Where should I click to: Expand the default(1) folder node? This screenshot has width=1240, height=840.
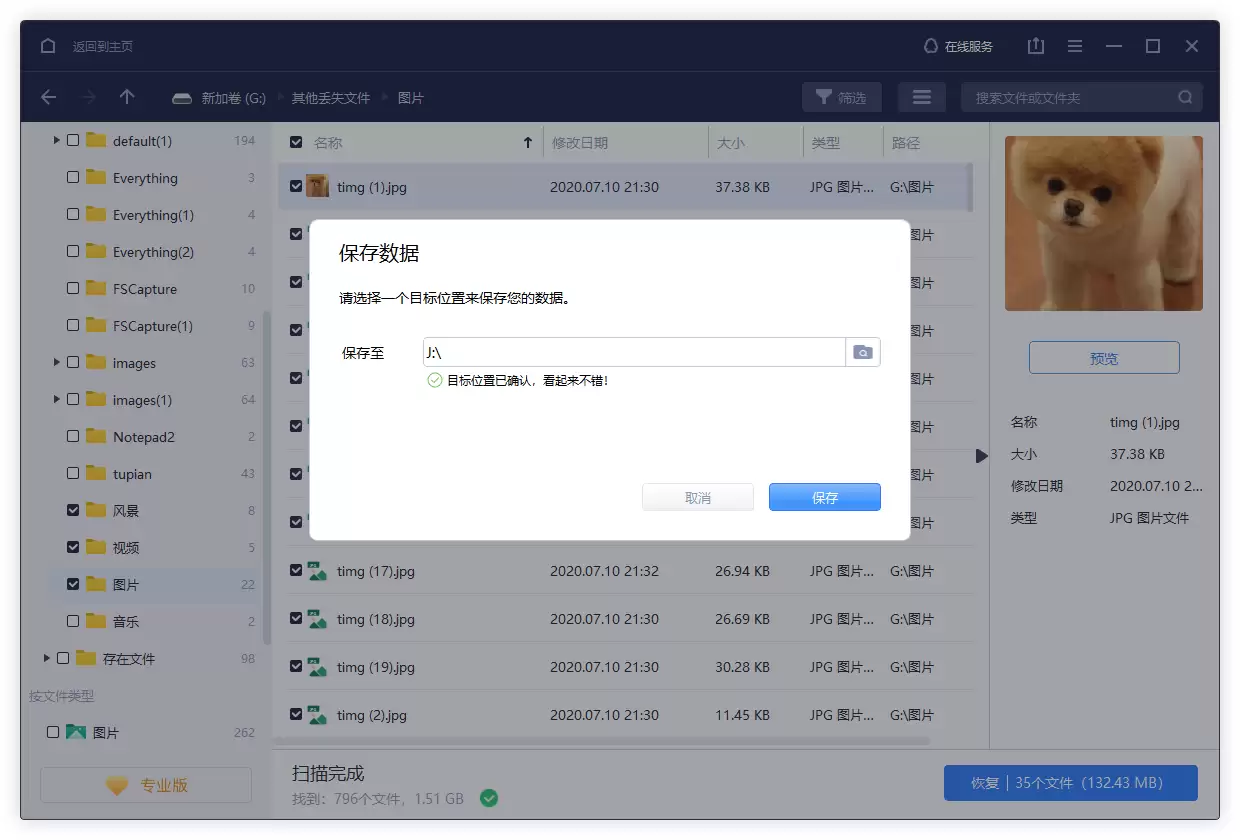coord(57,140)
